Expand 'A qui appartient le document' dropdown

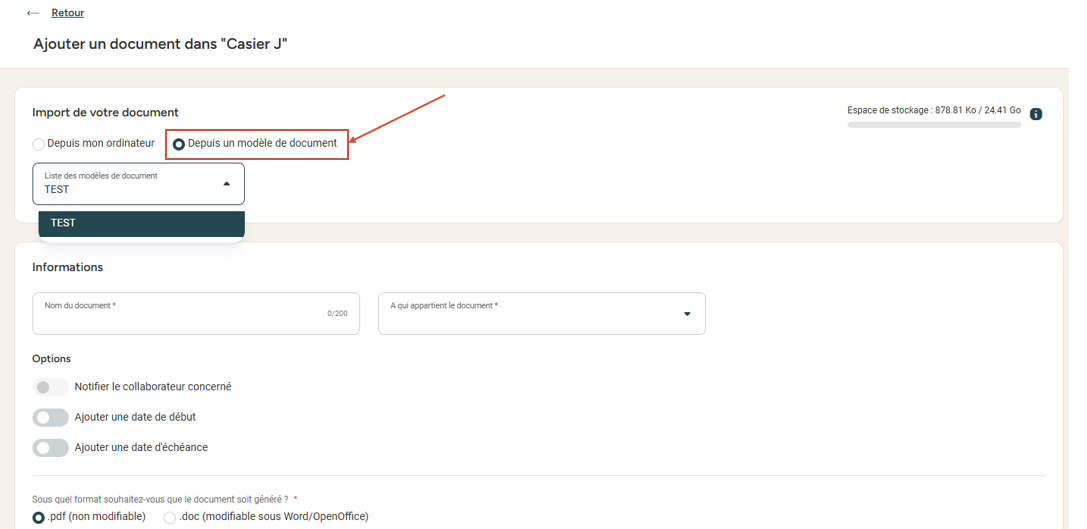(541, 314)
